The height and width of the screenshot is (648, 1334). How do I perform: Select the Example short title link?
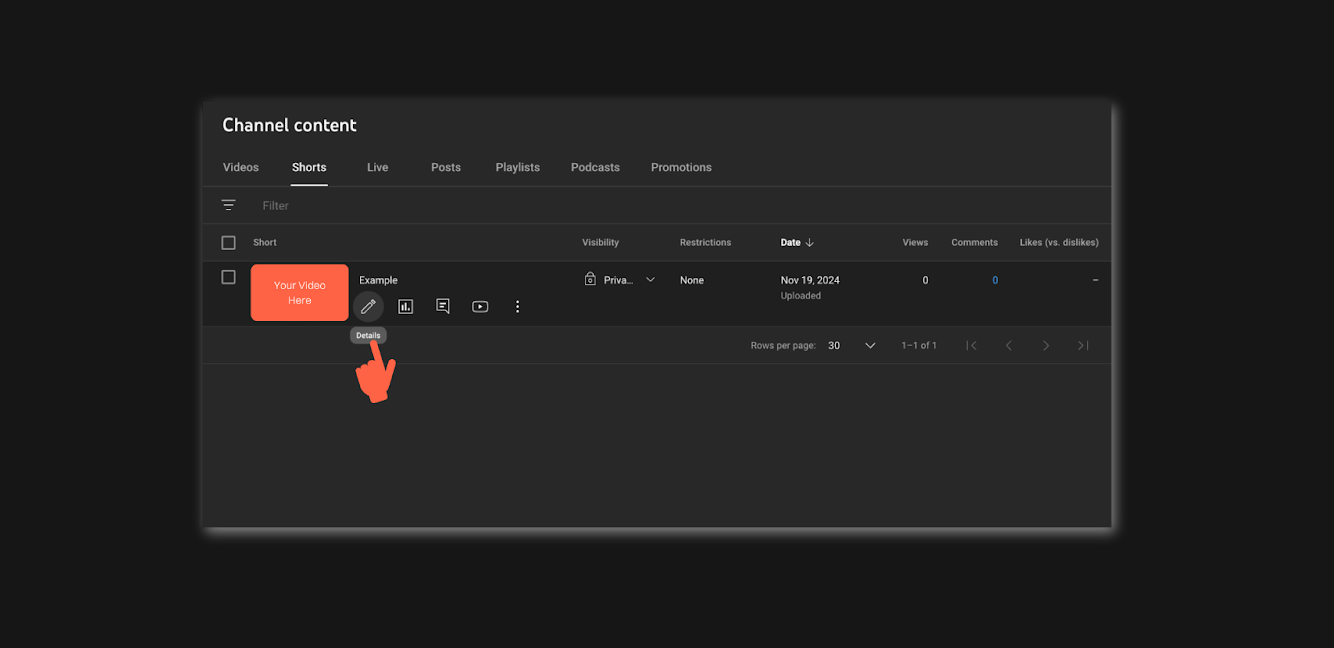(379, 279)
